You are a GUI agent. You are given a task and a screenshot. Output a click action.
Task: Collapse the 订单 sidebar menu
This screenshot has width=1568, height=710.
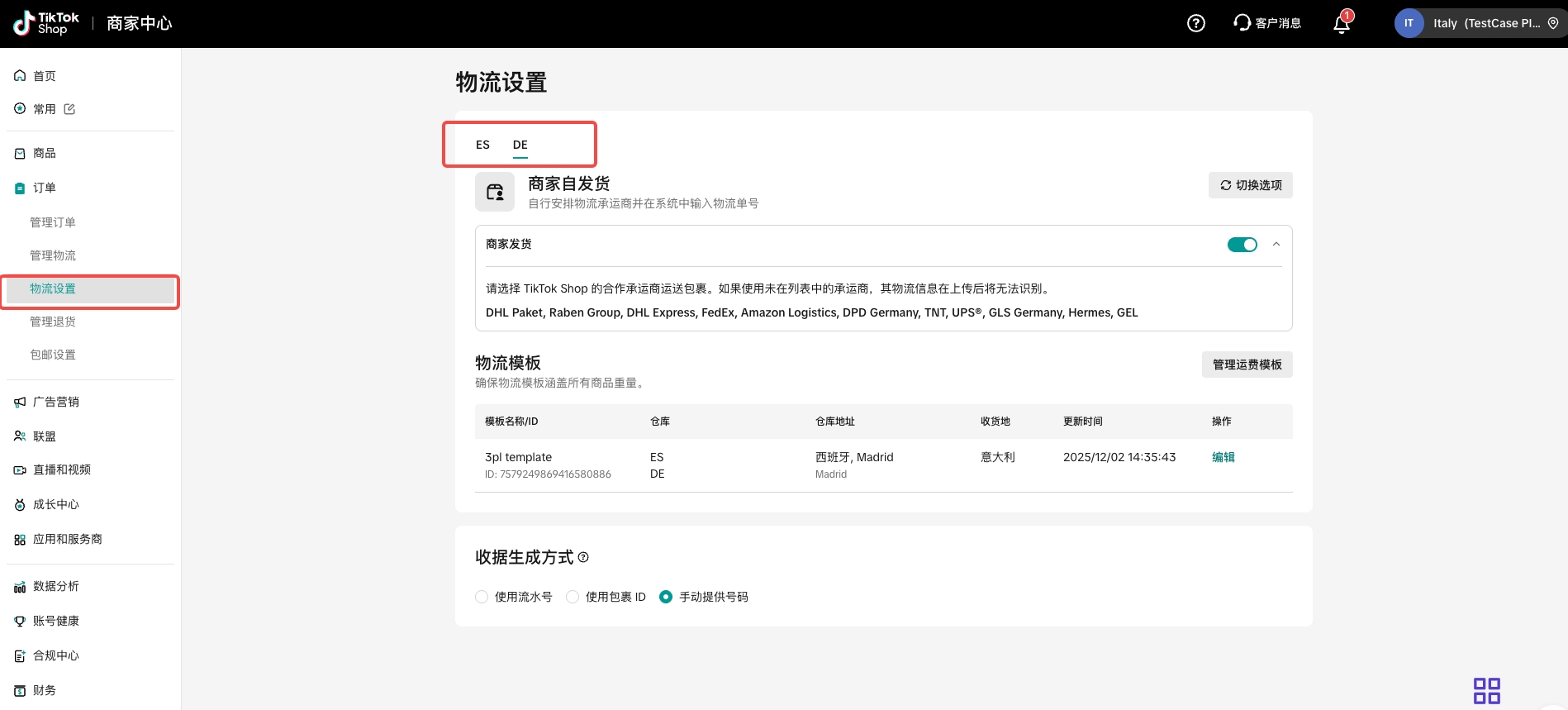click(x=45, y=188)
